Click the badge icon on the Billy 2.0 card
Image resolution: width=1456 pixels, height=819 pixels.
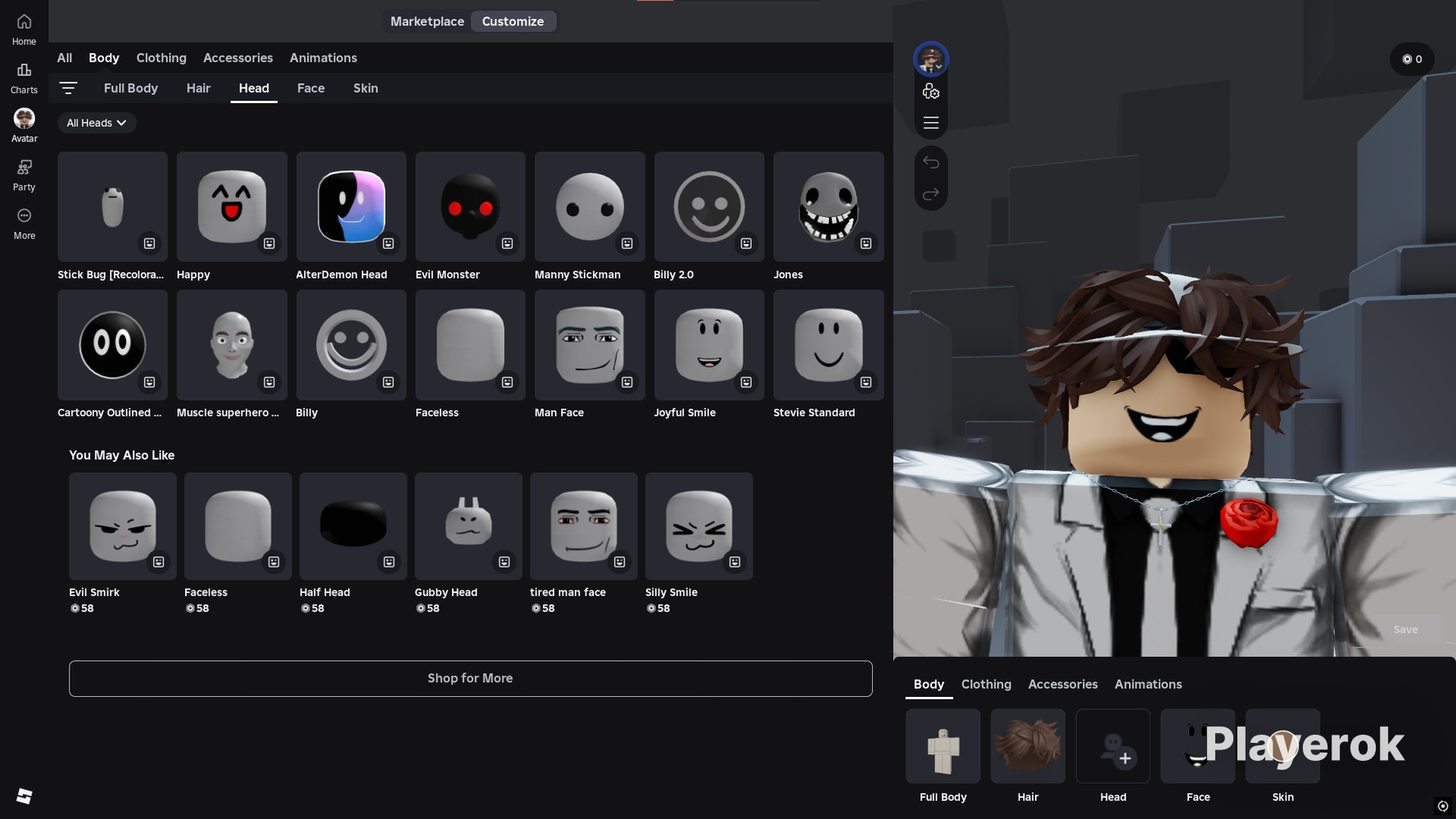tap(746, 243)
